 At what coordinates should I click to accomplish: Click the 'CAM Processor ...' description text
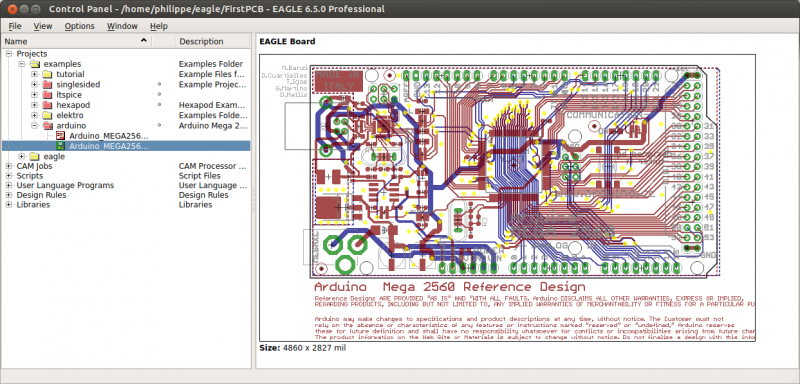coord(213,166)
